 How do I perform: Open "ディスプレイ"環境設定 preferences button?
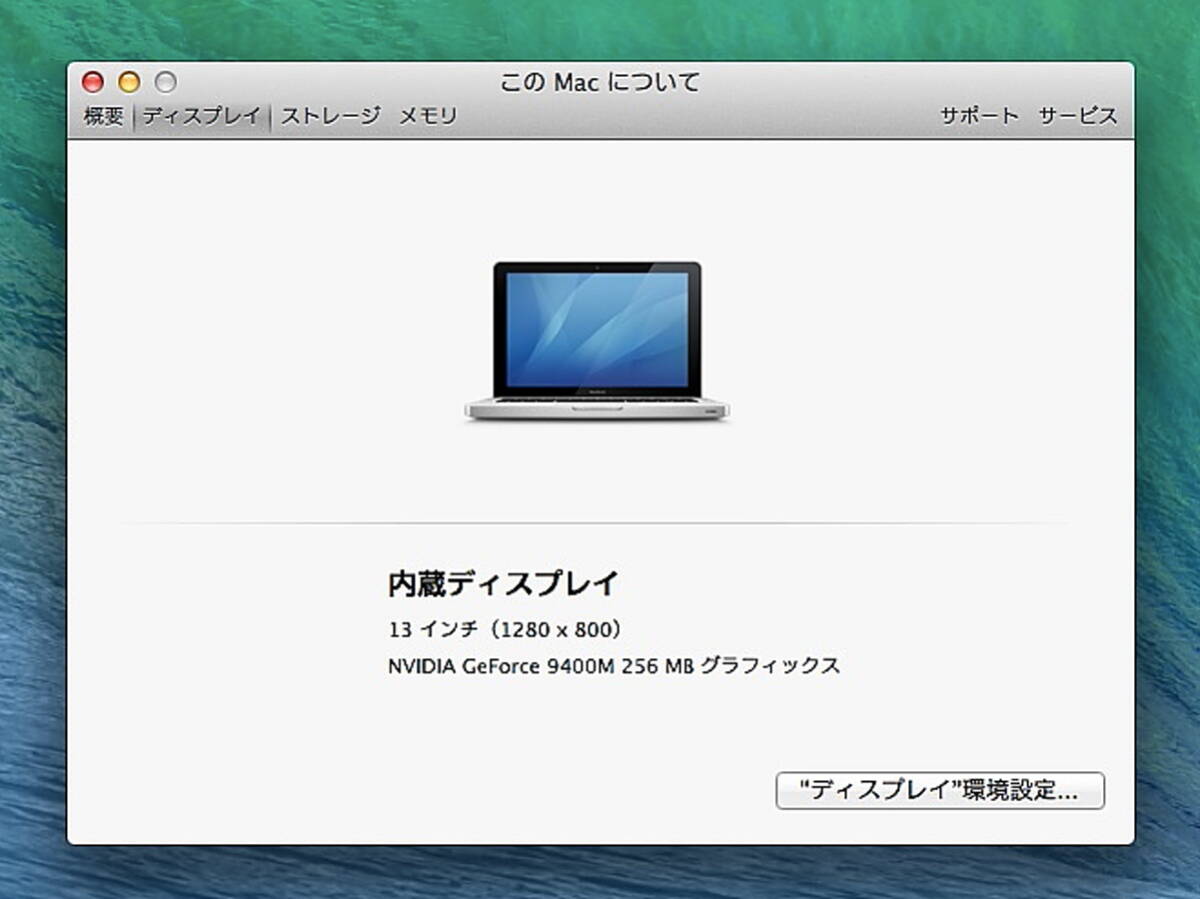pos(940,790)
